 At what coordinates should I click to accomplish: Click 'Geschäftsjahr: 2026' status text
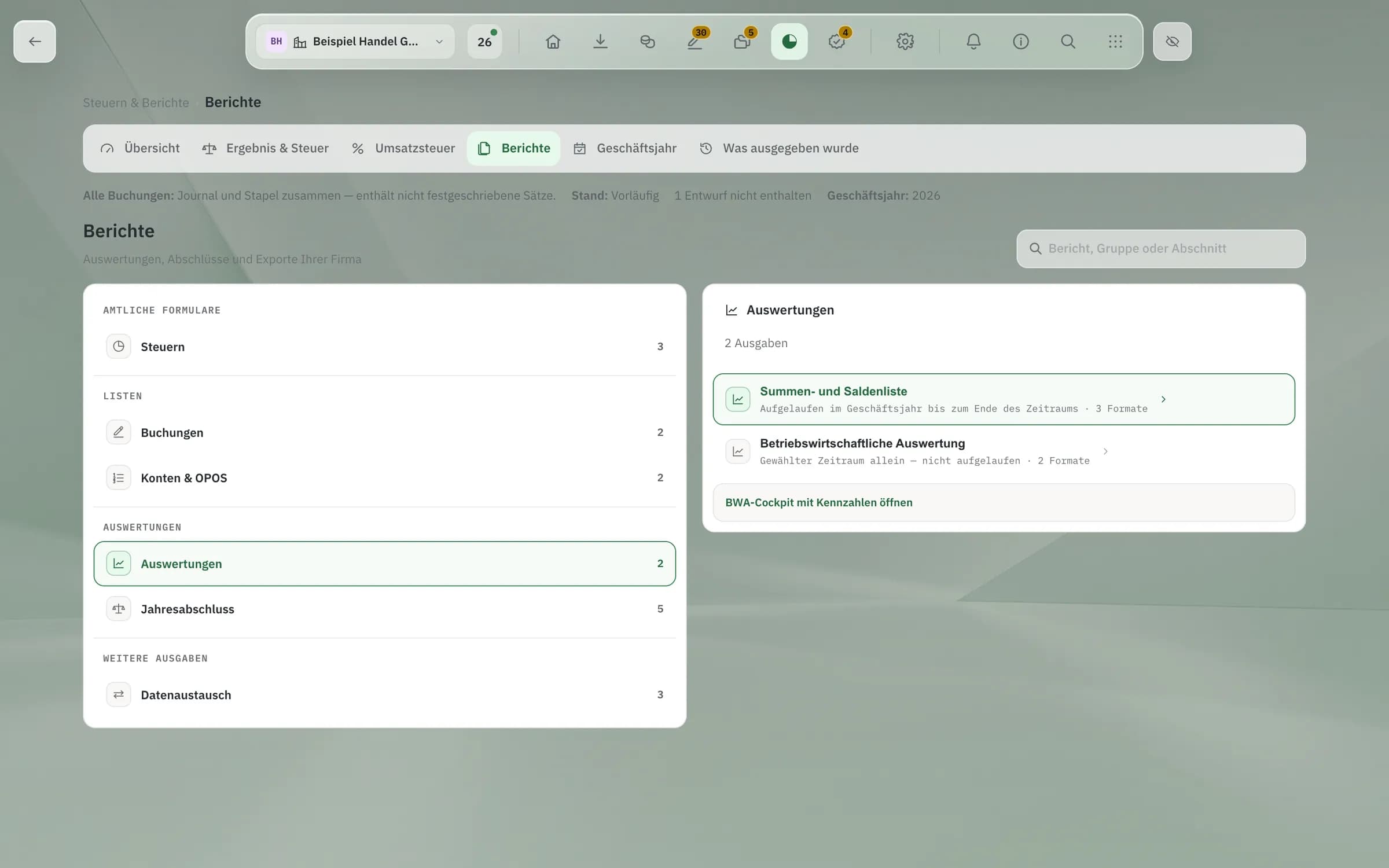coord(883,196)
